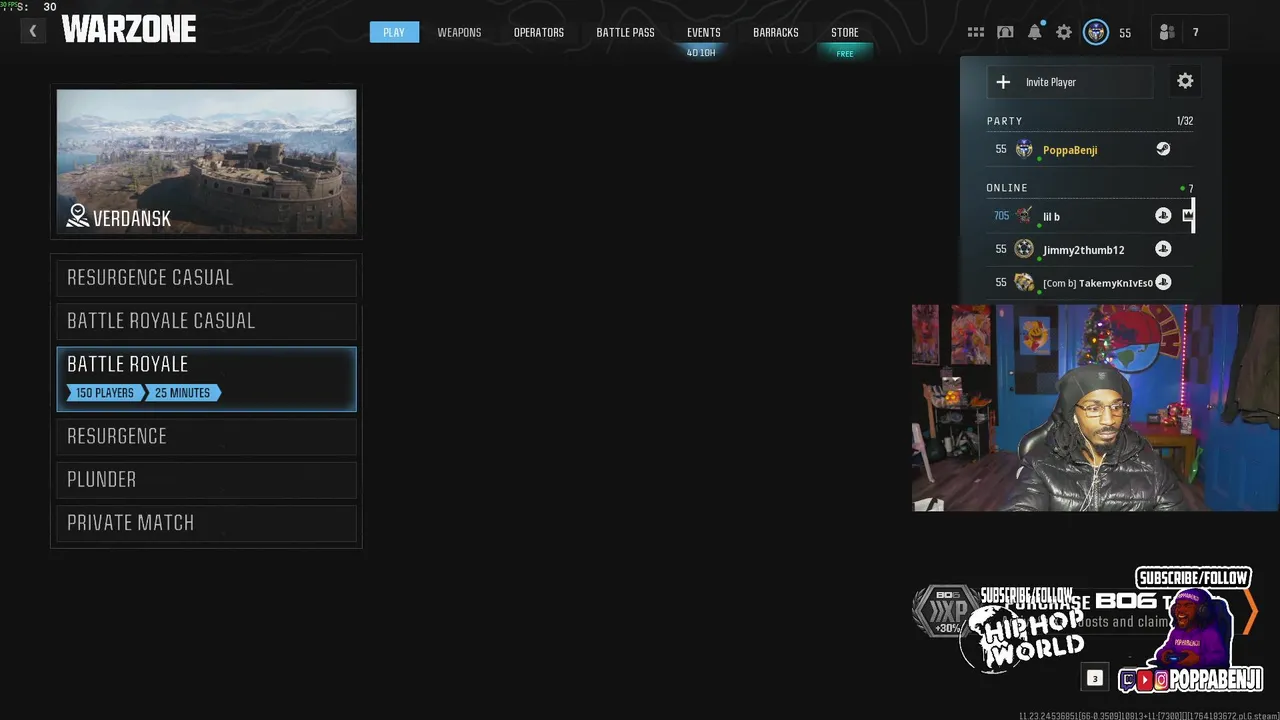Select the Plunder mode
The width and height of the screenshot is (1280, 720).
[x=206, y=479]
